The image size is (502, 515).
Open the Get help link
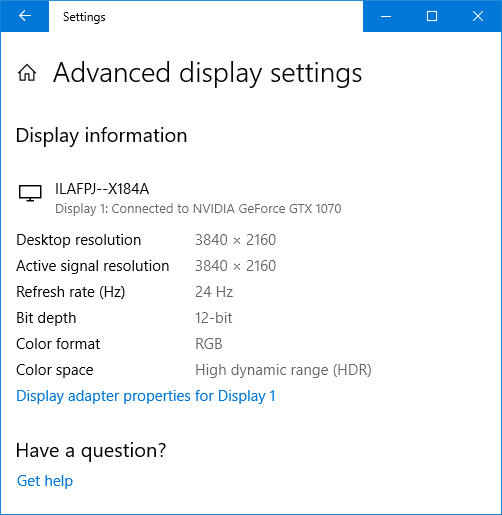point(45,481)
